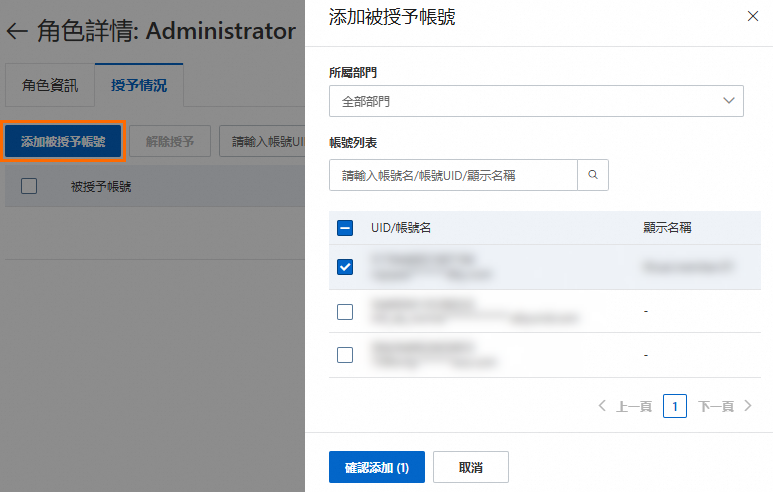Uncheck the first account row checkbox
This screenshot has height=492, width=773.
point(345,267)
